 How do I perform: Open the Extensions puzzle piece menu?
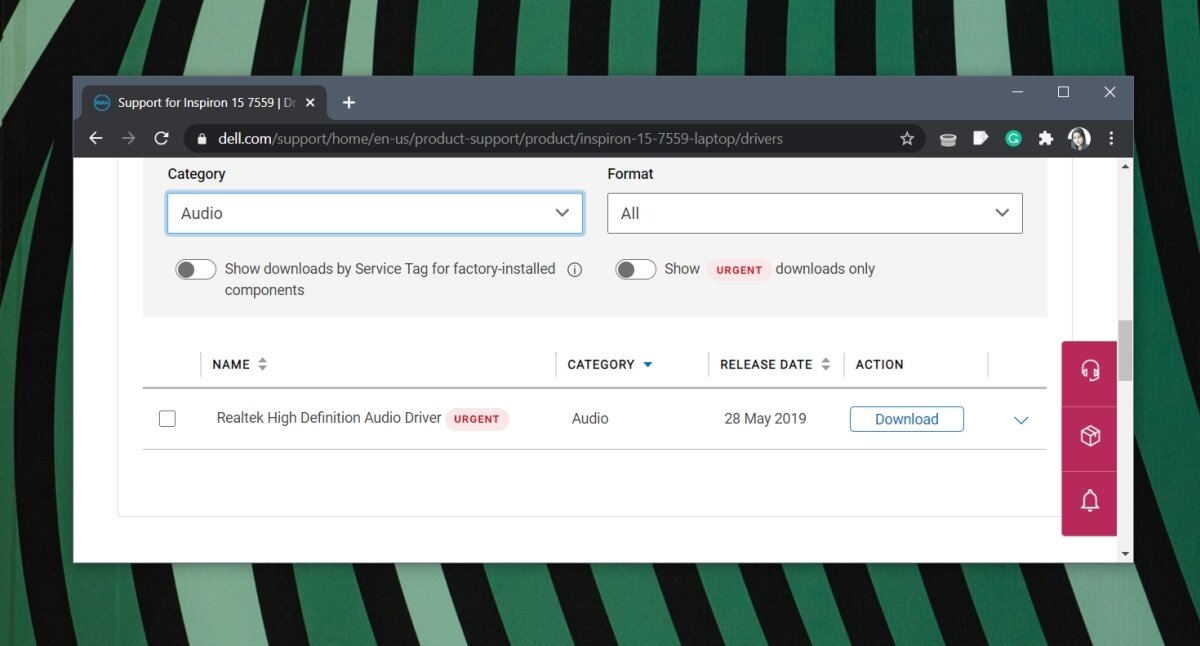[x=1046, y=138]
